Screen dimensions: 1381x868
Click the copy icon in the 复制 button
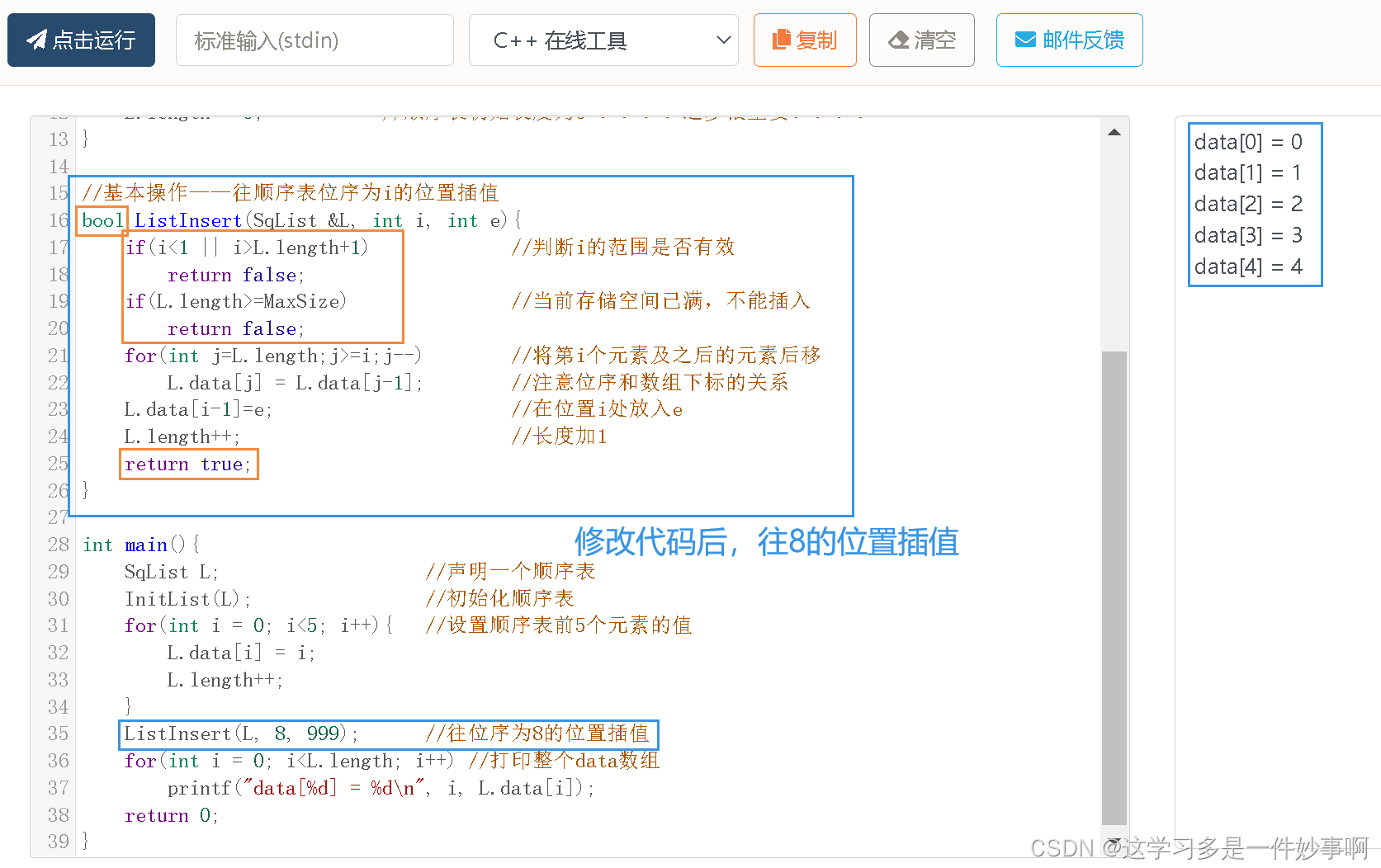[x=781, y=40]
